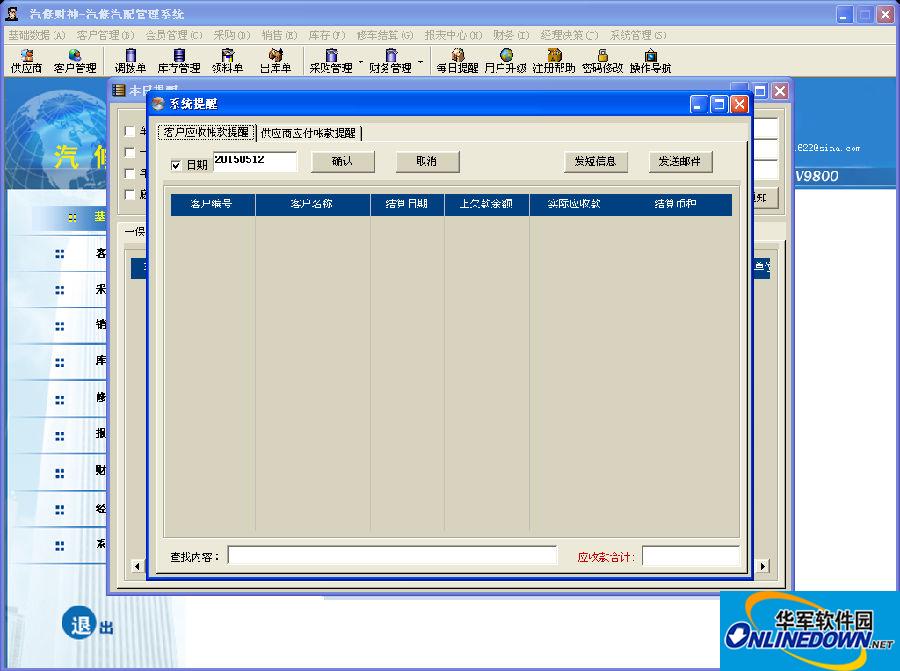This screenshot has height=671, width=900.
Task: Click the 发送邮件 button
Action: coord(680,161)
